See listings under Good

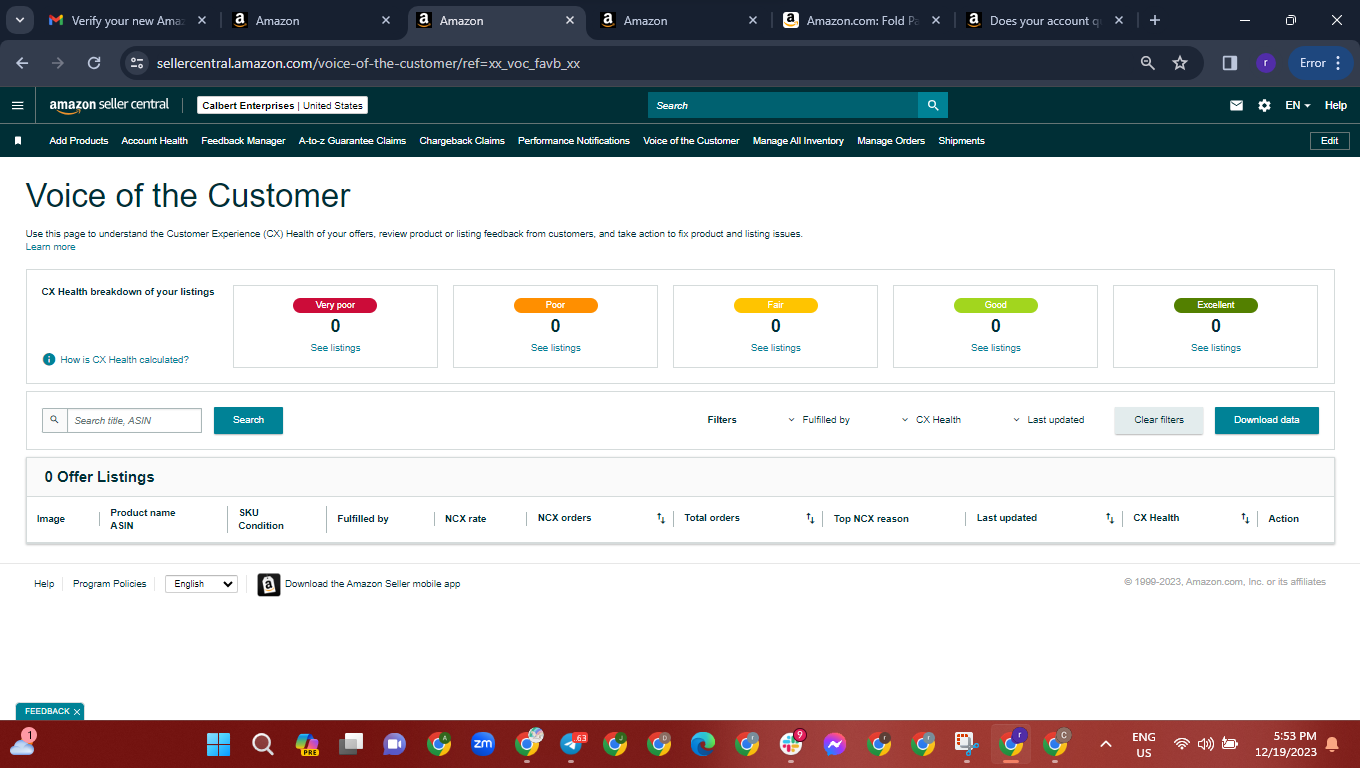[x=995, y=348]
